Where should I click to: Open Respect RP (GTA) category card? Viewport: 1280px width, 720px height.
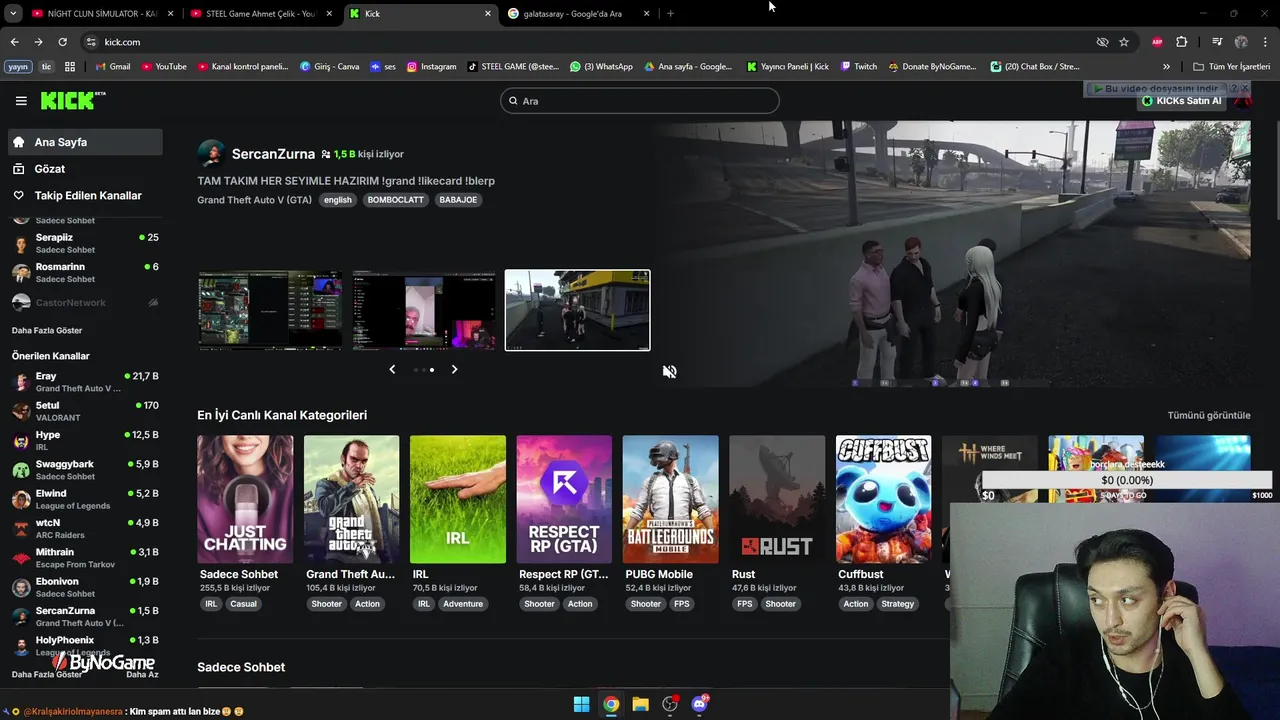(x=564, y=499)
